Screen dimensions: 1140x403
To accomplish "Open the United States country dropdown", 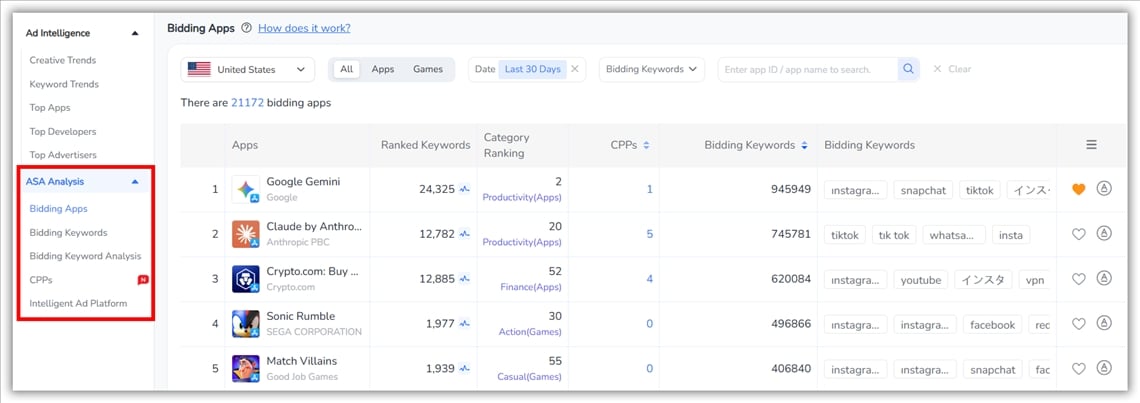I will tap(247, 69).
